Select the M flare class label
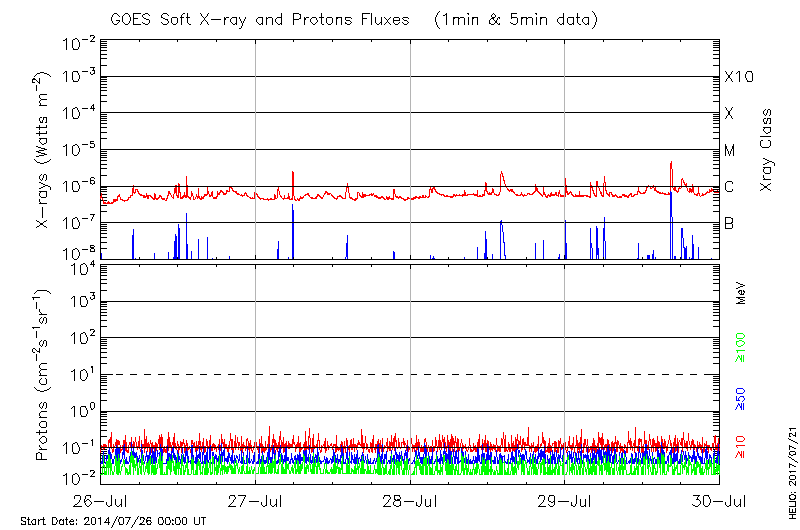The image size is (800, 530). pos(730,150)
